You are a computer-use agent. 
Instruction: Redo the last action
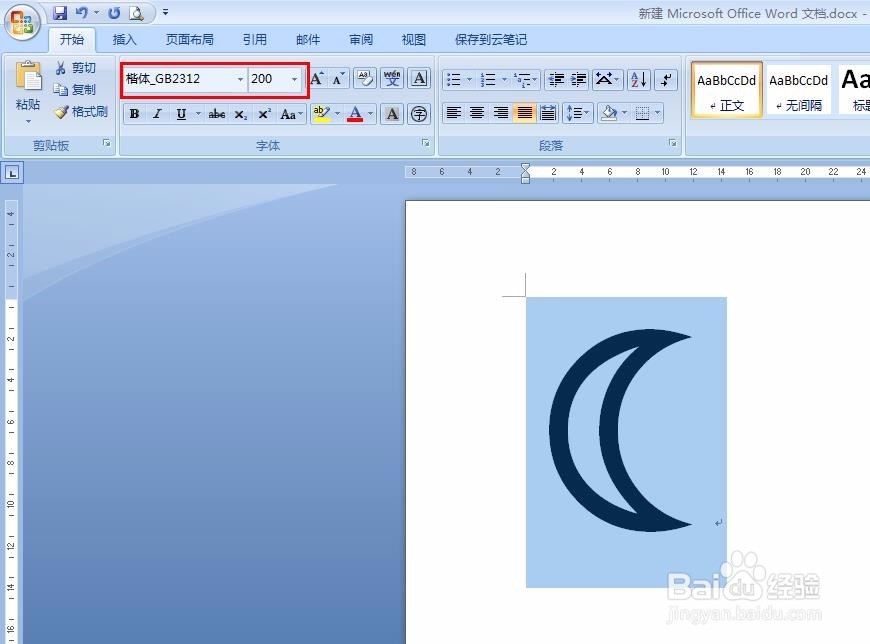tap(114, 12)
